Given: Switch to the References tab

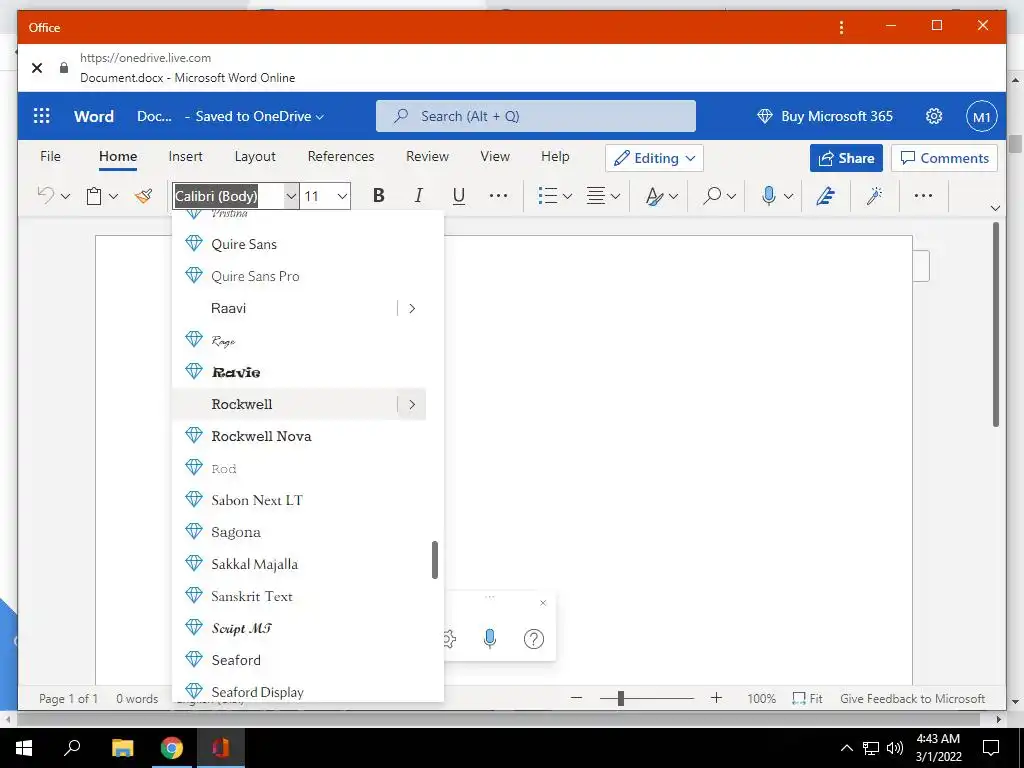Looking at the screenshot, I should [x=341, y=156].
